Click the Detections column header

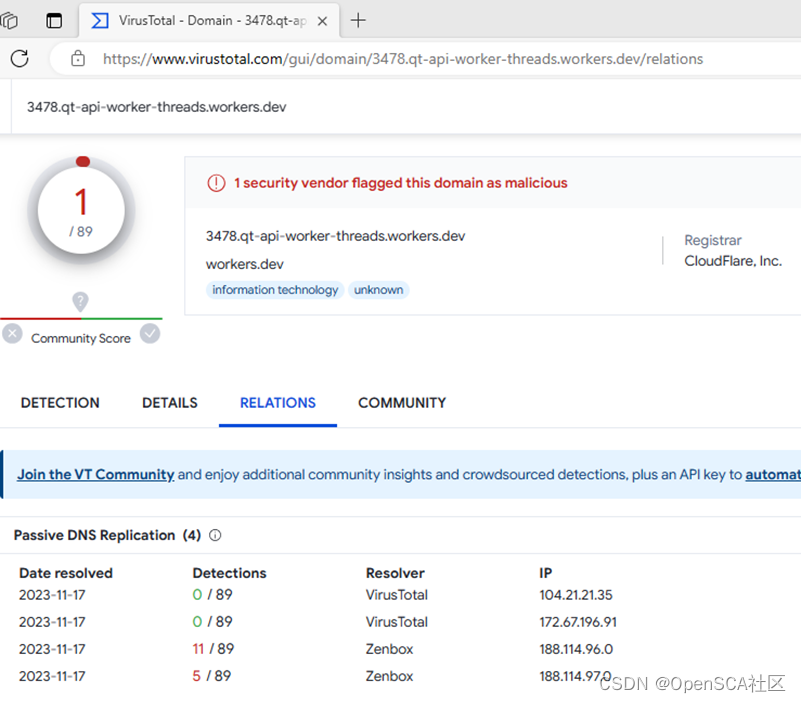(229, 573)
